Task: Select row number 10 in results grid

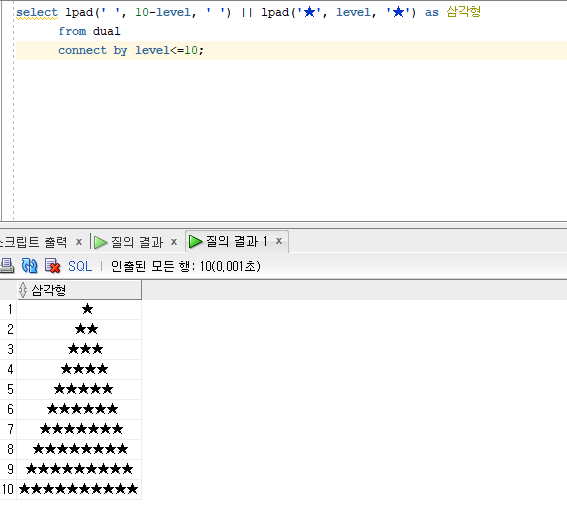Action: 8,490
